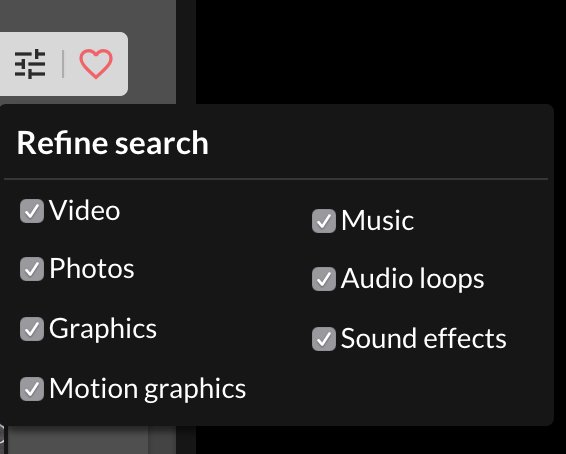Toggle the Audio loops checkbox
The image size is (566, 454).
tap(324, 279)
